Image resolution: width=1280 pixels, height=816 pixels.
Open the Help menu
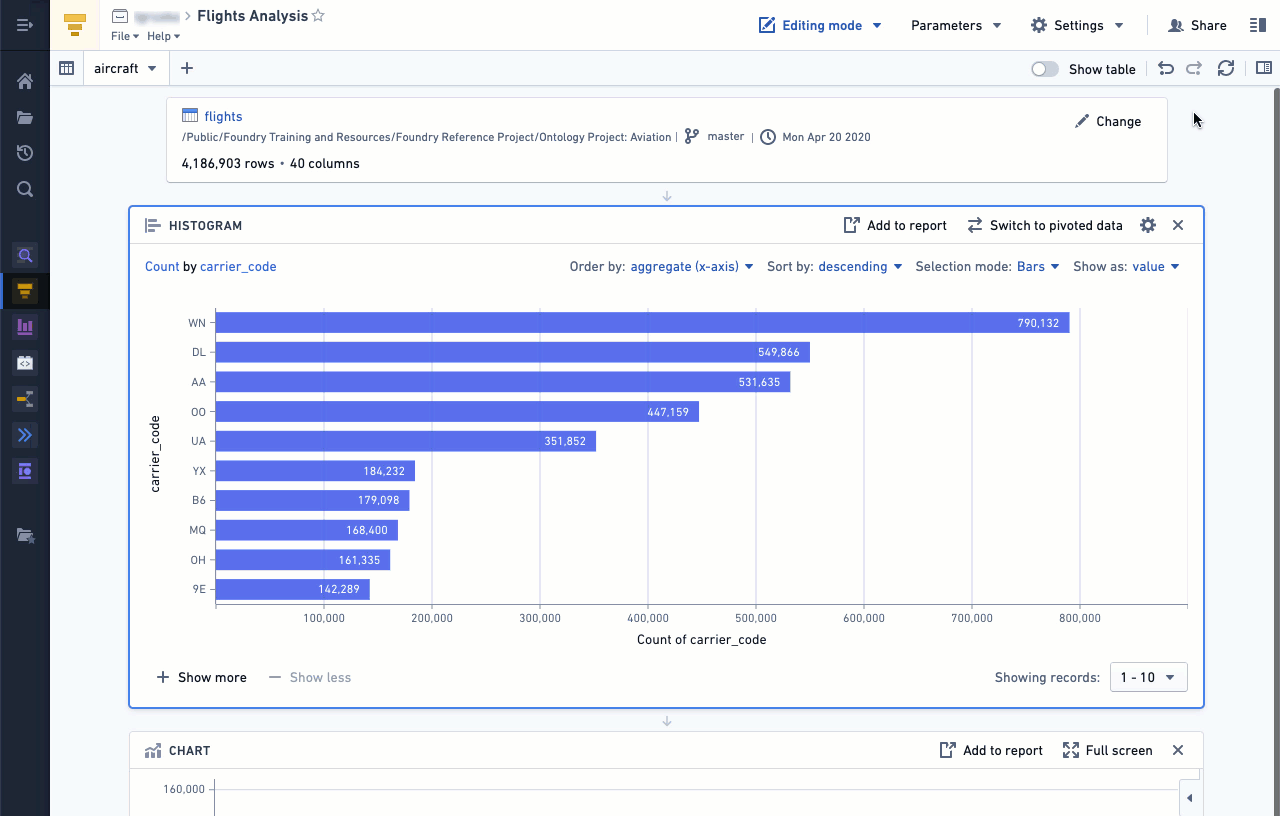click(x=163, y=36)
